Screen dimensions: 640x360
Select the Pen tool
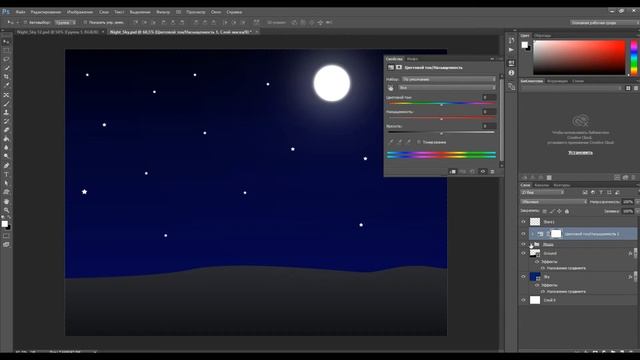(x=6, y=166)
